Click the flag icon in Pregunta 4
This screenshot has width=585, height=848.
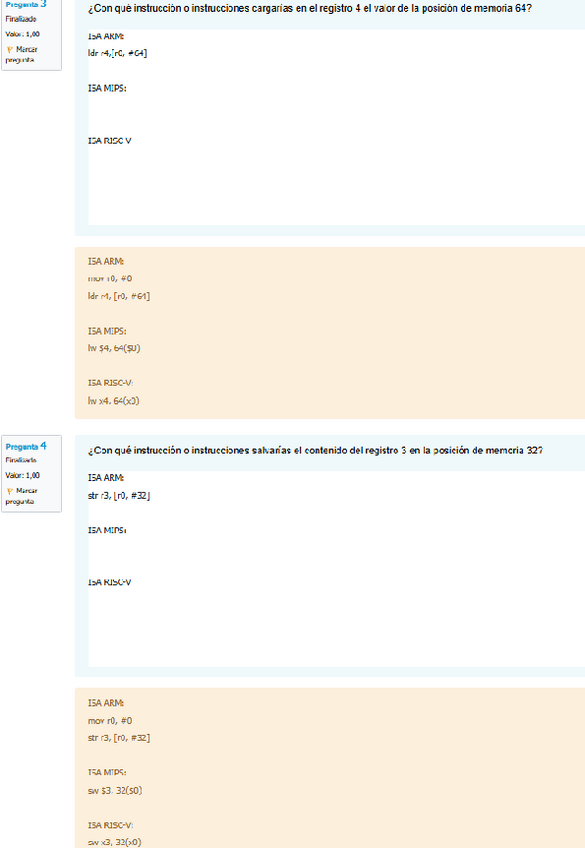click(x=9, y=491)
